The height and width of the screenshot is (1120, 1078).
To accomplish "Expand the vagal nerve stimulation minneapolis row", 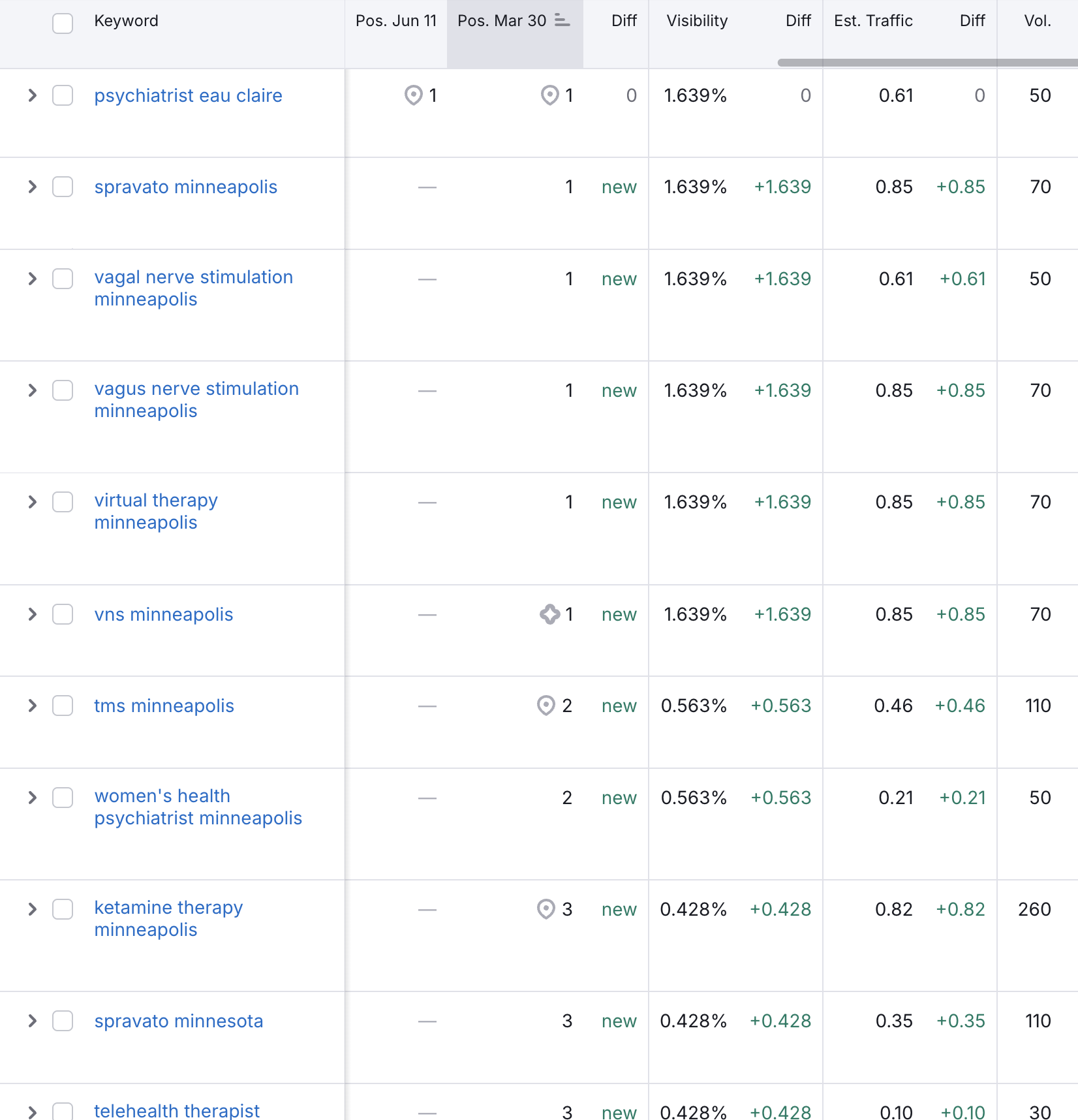I will (32, 279).
